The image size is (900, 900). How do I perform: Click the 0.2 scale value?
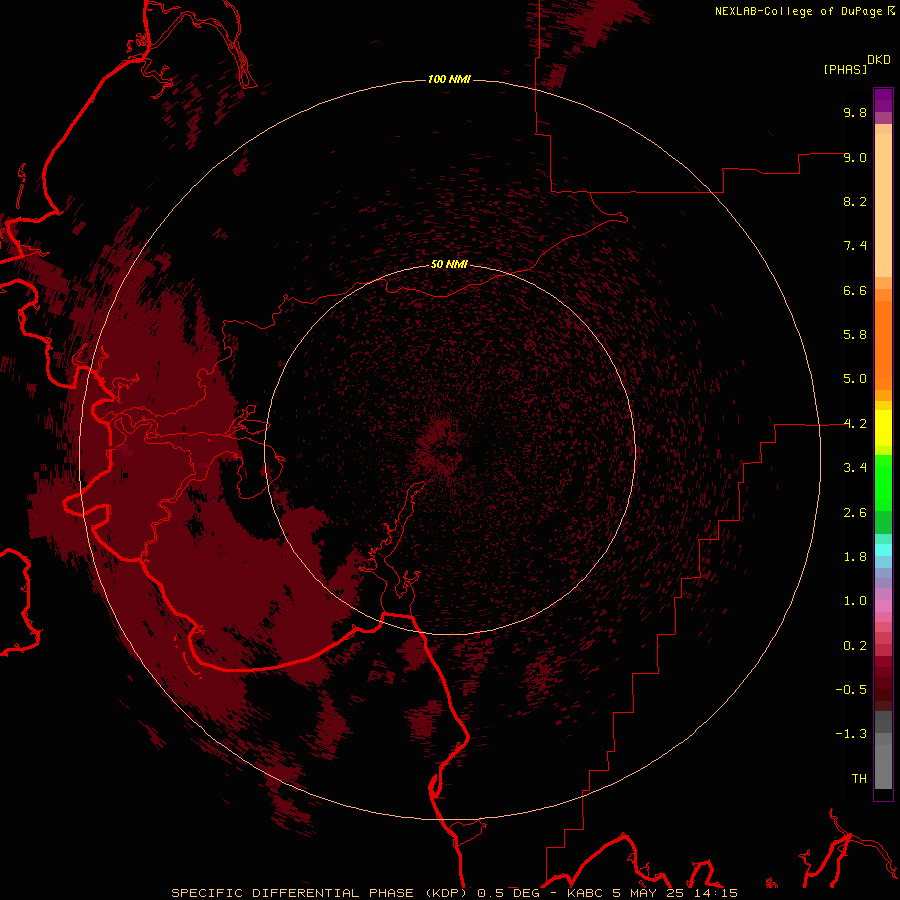pyautogui.click(x=855, y=646)
